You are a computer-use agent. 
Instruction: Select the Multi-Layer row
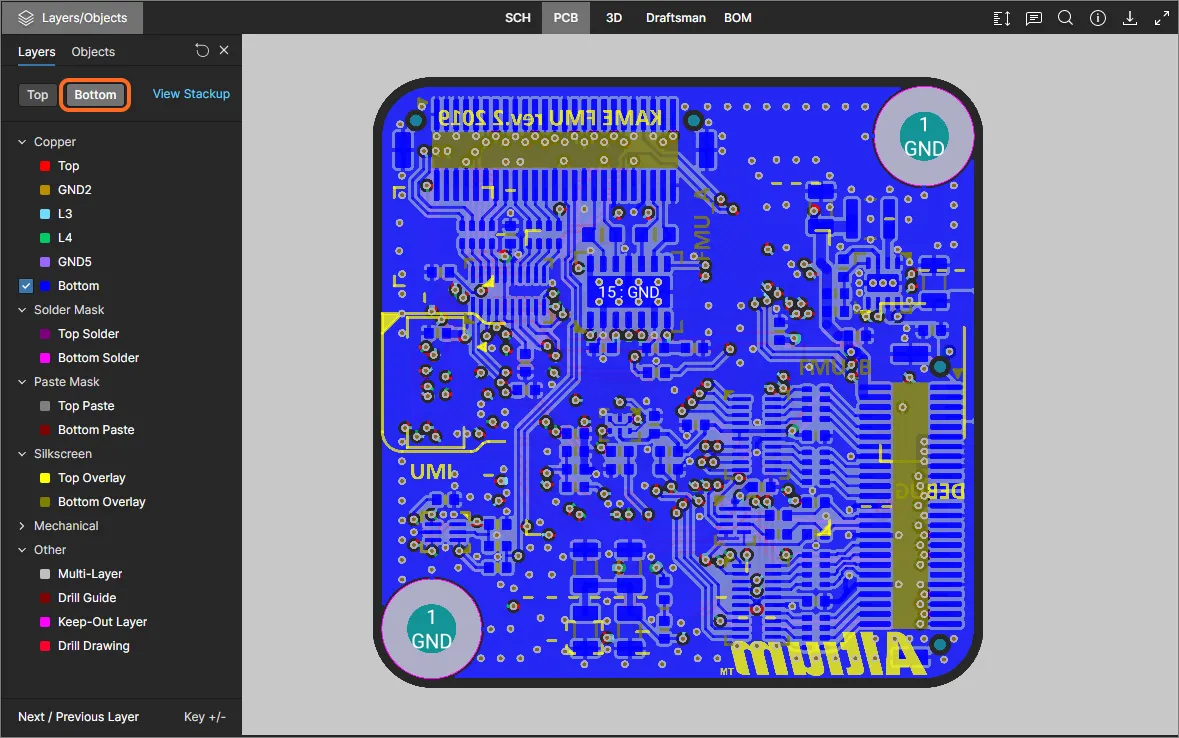click(121, 574)
